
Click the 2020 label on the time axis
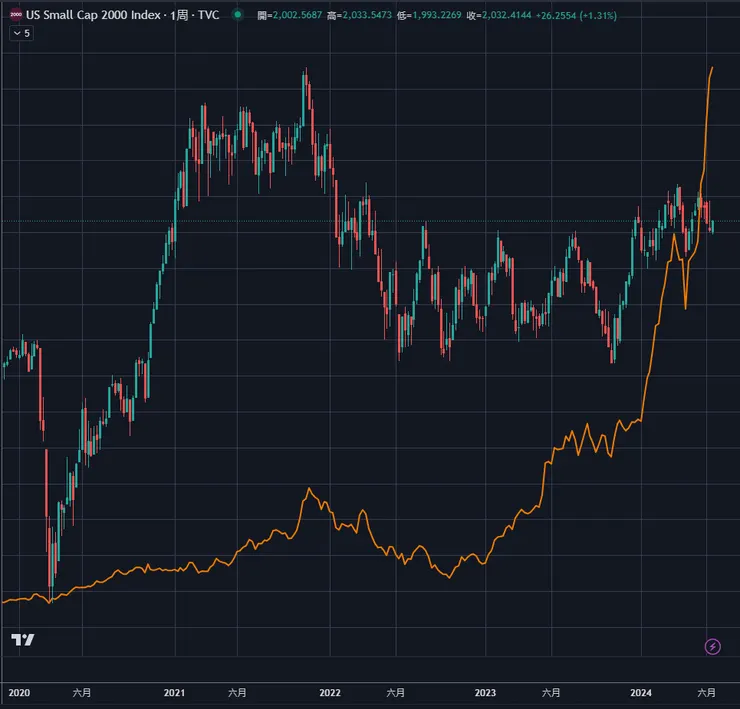19,692
